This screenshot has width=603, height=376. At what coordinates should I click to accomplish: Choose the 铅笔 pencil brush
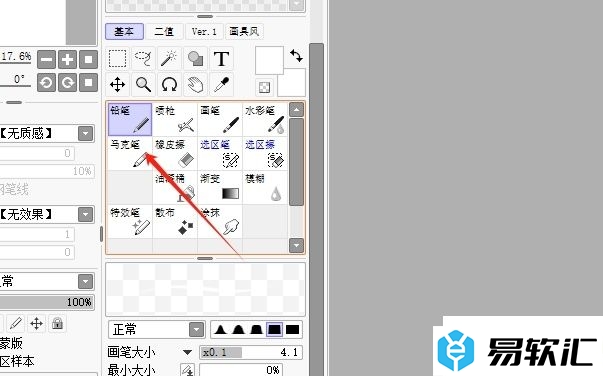tap(130, 119)
